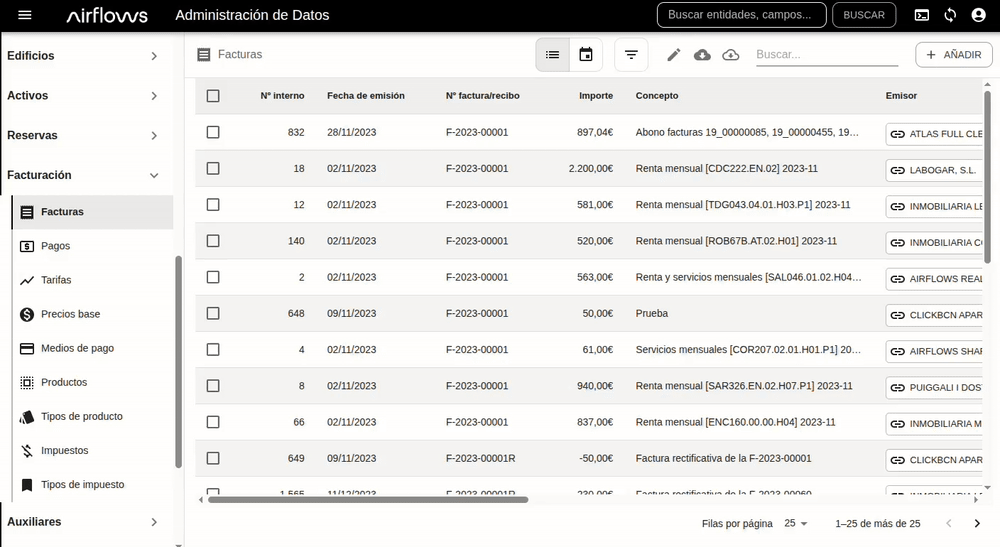Screen dimensions: 1000x547
Task: Expand the Edificios section
Action: [x=86, y=56]
